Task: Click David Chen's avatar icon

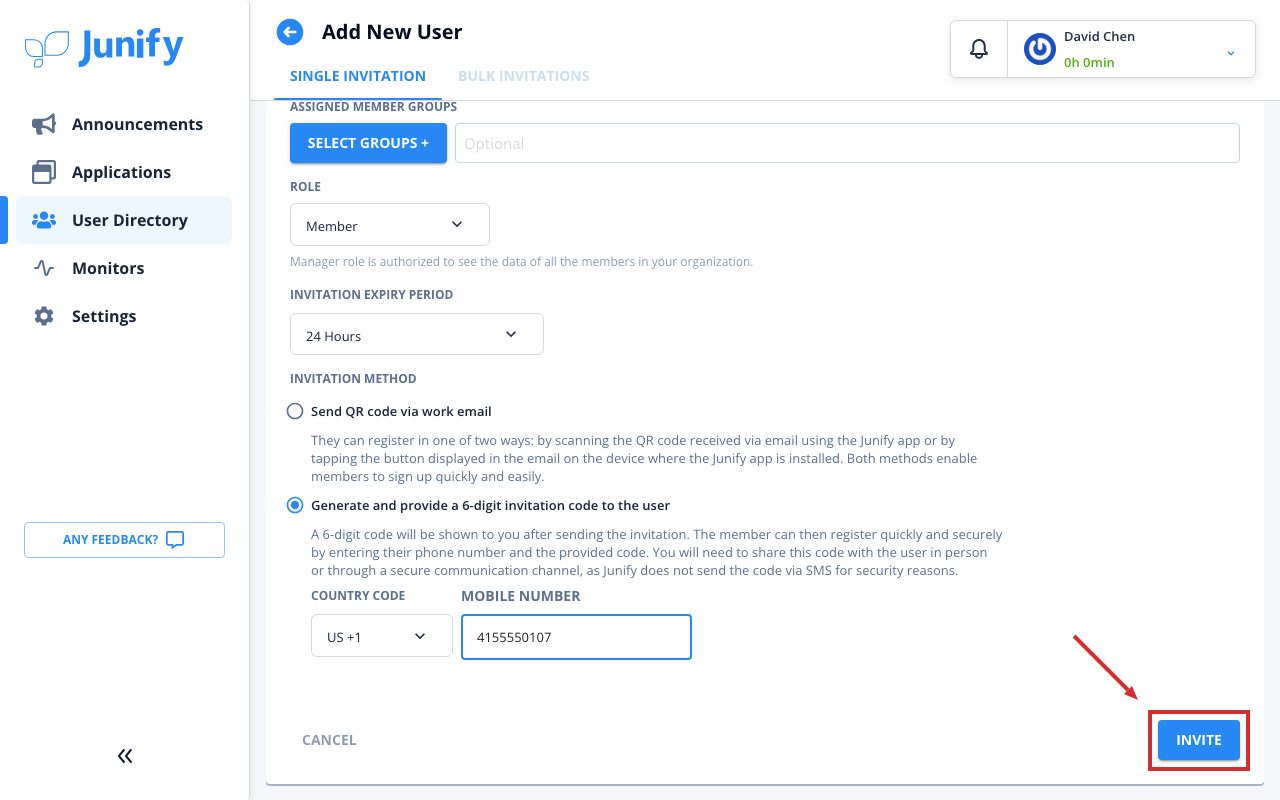Action: pyautogui.click(x=1040, y=49)
